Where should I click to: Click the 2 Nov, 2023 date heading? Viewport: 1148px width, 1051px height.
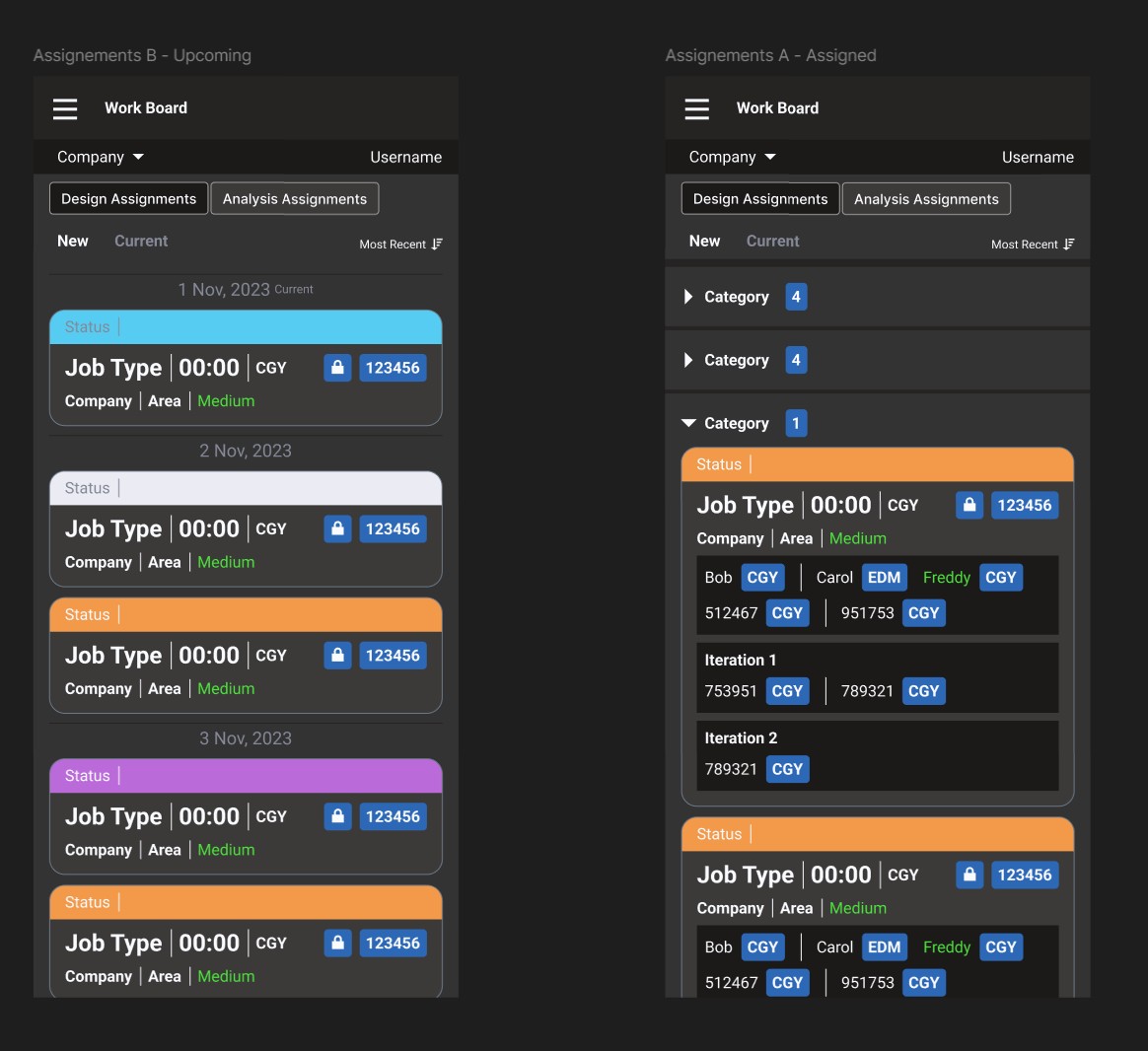coord(246,451)
